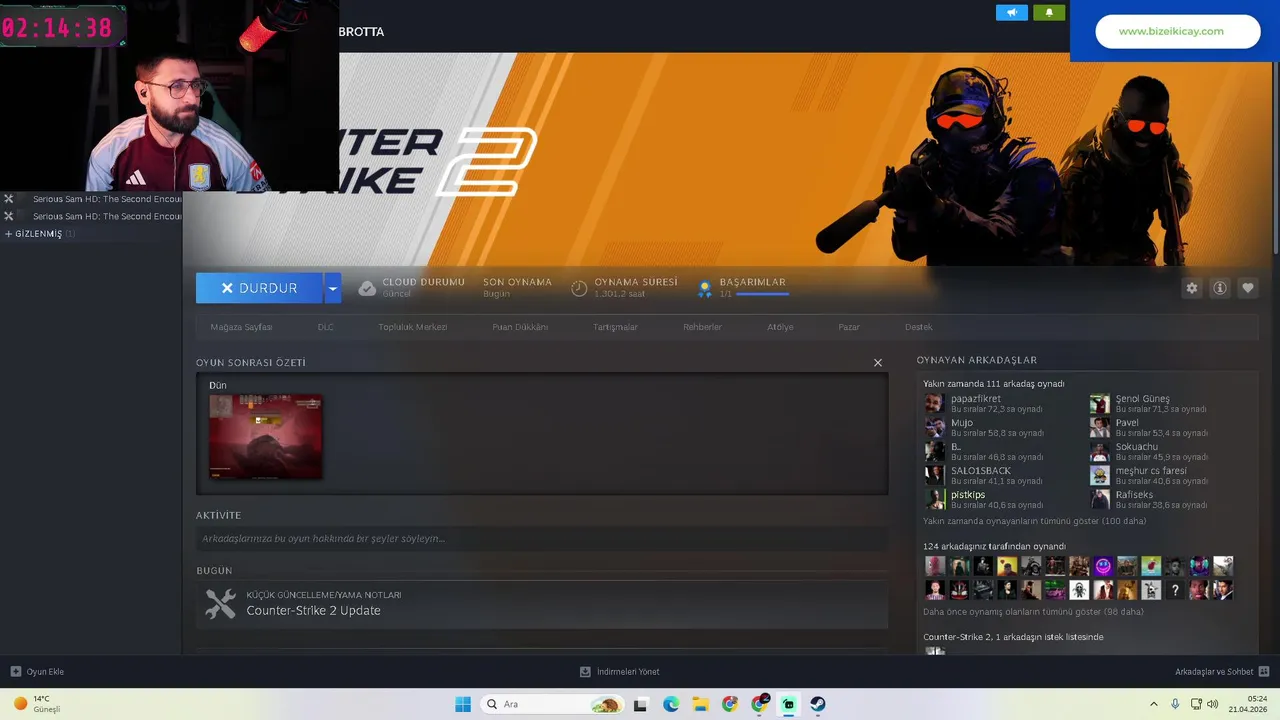The image size is (1280, 720).
Task: Click the wrench update icon beside Counter-Strike 2 Update
Action: tap(220, 604)
